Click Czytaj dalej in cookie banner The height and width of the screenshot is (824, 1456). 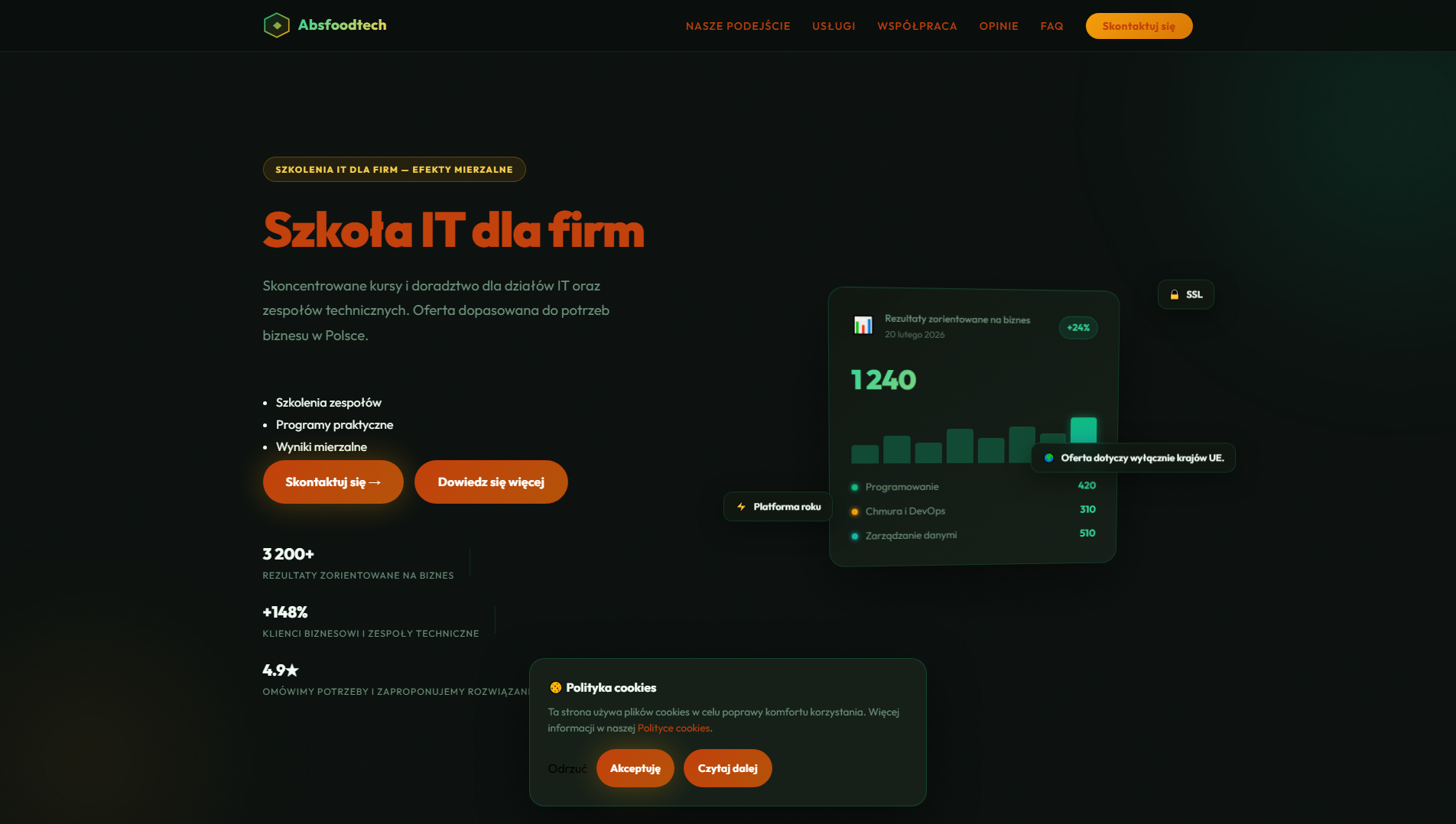727,768
